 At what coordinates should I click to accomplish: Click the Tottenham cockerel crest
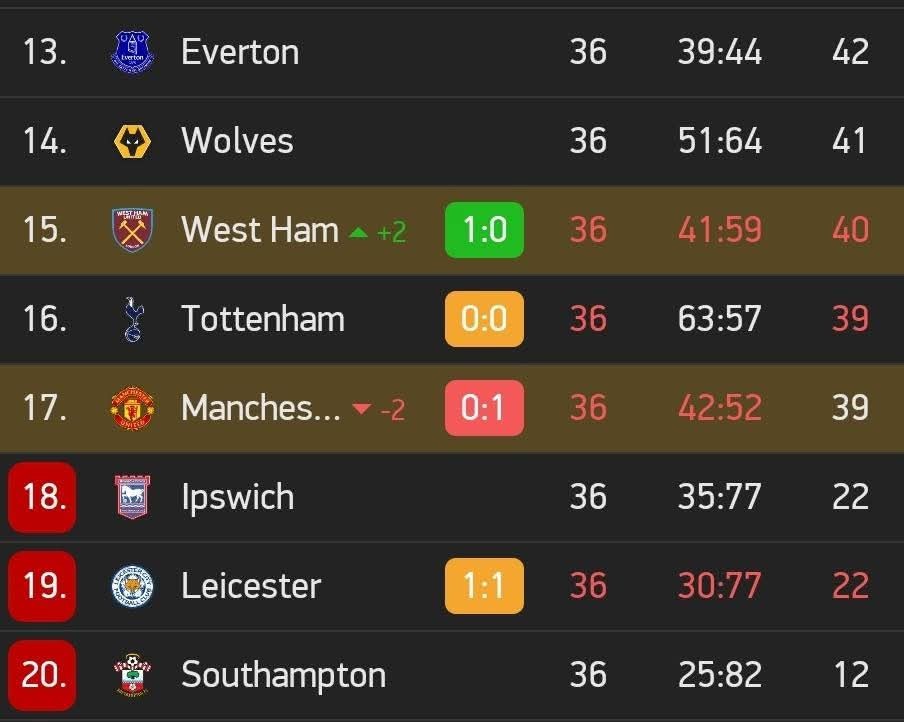tap(133, 319)
